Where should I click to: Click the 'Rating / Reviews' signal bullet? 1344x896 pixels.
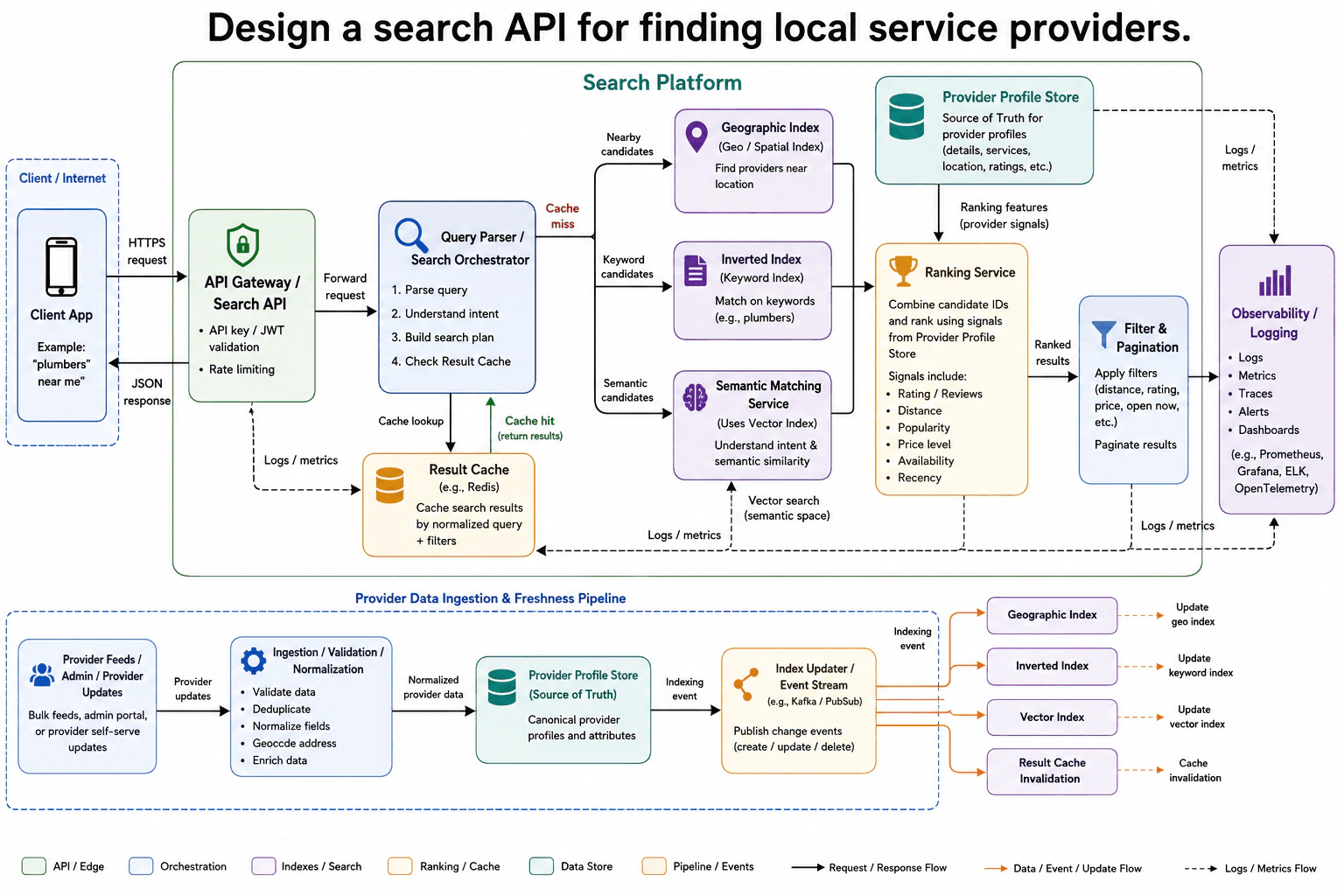point(934,394)
